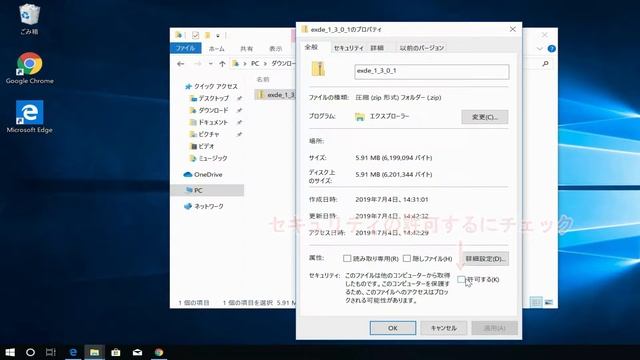Select exde_1_3 zip file in Explorer list
This screenshot has height=360, width=640.
pos(275,95)
